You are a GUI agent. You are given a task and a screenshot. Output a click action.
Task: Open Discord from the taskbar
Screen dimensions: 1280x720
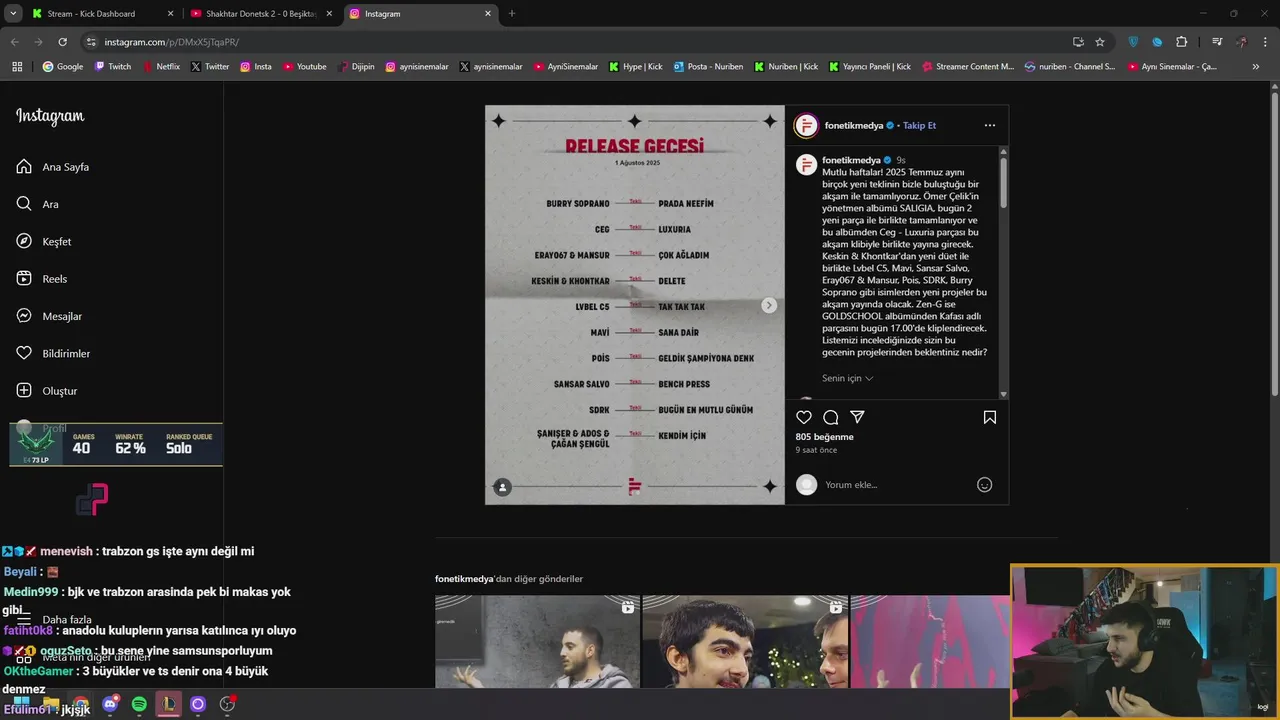pyautogui.click(x=110, y=704)
